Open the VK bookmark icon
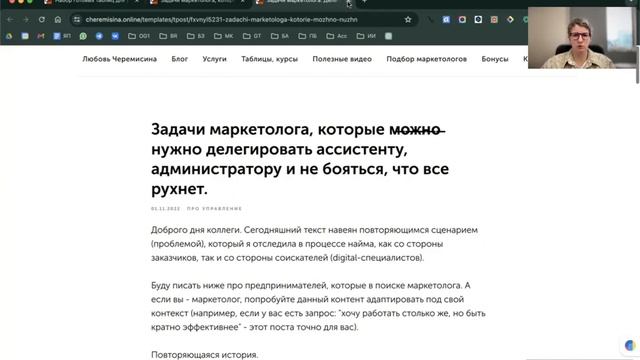The image size is (640, 360). point(115,36)
